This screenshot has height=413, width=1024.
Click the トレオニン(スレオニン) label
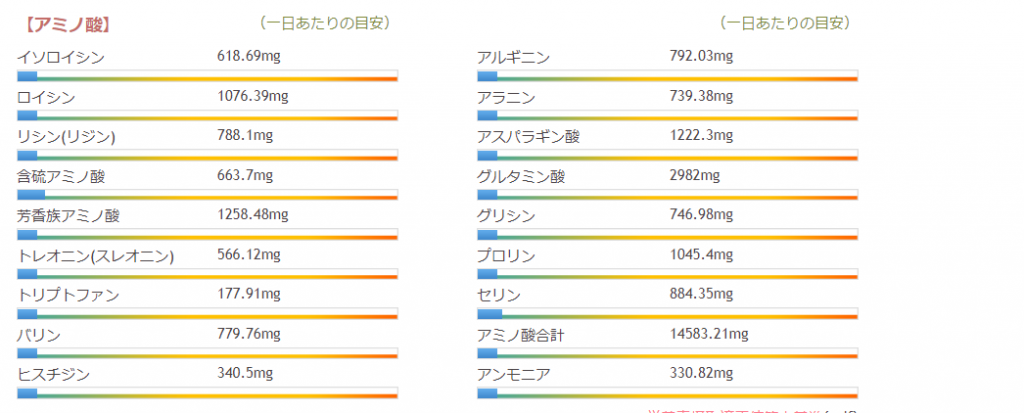(96, 255)
